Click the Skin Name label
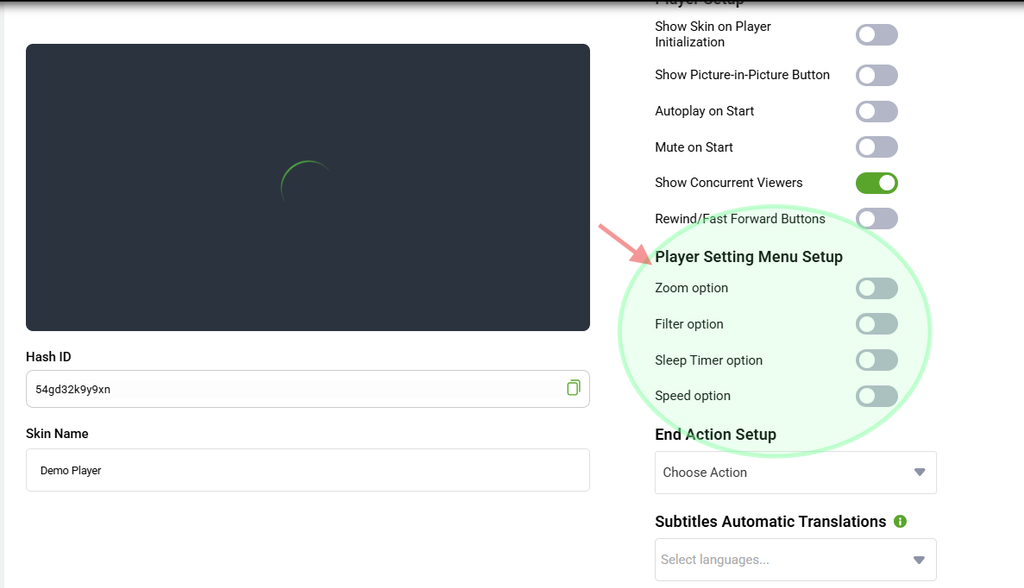 tap(57, 434)
